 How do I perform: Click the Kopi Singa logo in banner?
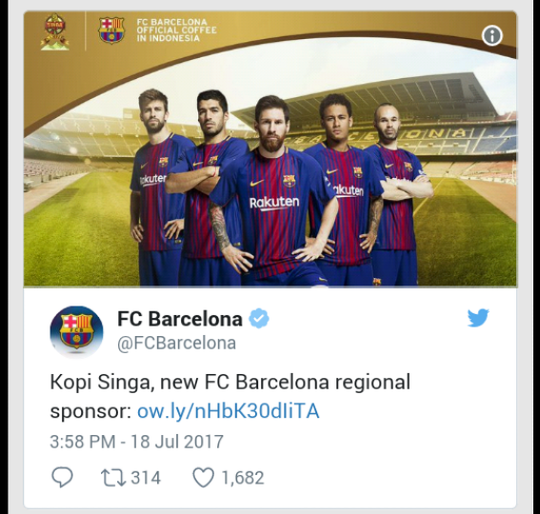click(55, 32)
